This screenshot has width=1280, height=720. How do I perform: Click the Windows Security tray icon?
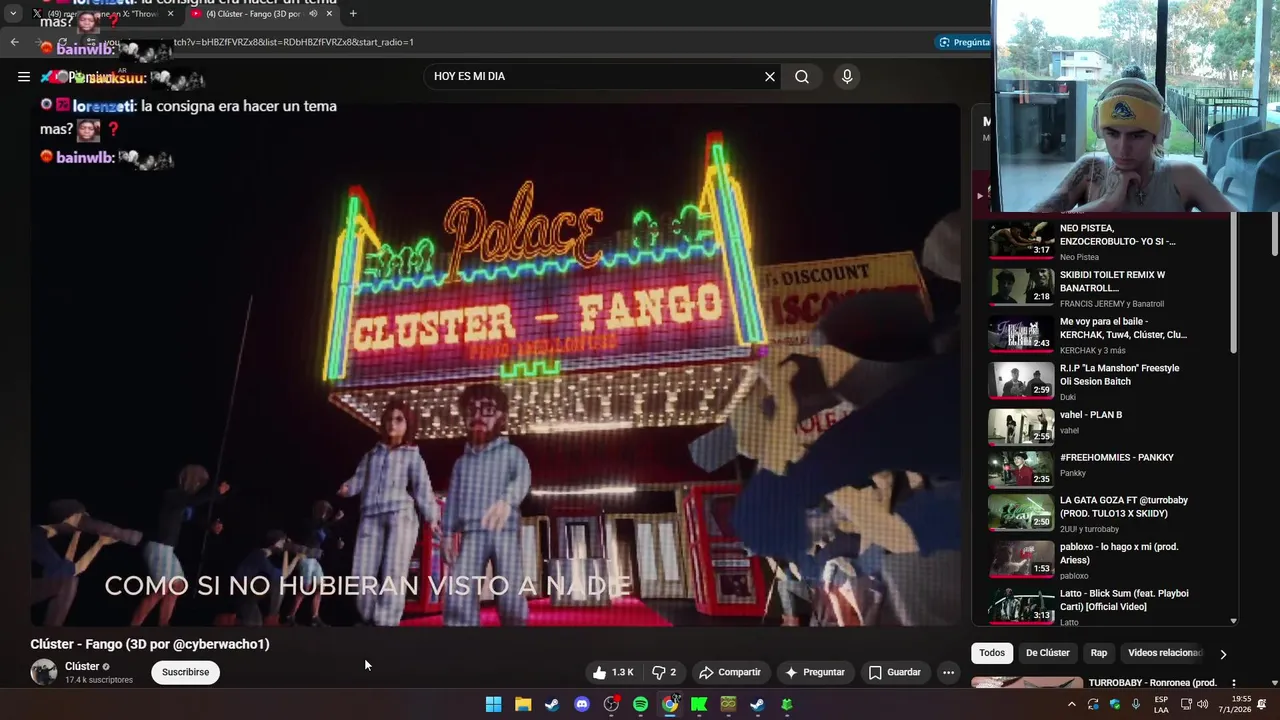point(1115,704)
